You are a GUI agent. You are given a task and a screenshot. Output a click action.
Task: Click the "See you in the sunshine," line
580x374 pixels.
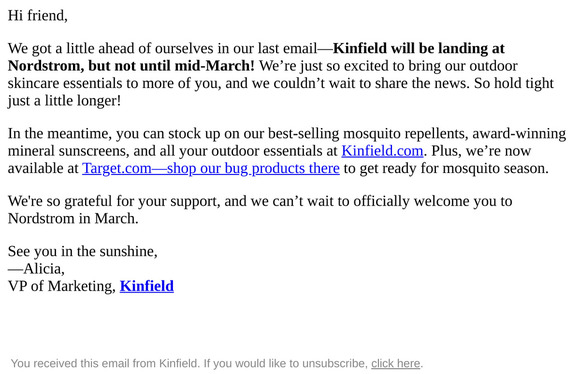pyautogui.click(x=82, y=251)
